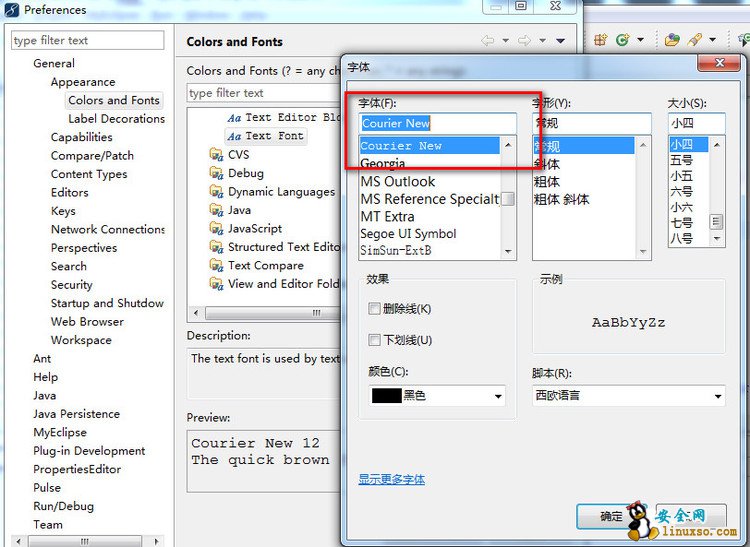
Task: Click the Back arrow in Preferences
Action: pos(487,41)
